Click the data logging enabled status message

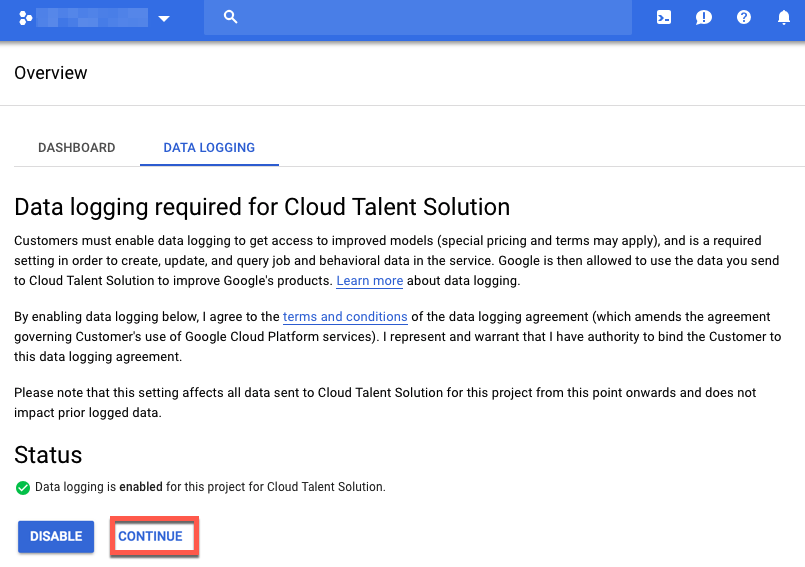click(x=210, y=487)
